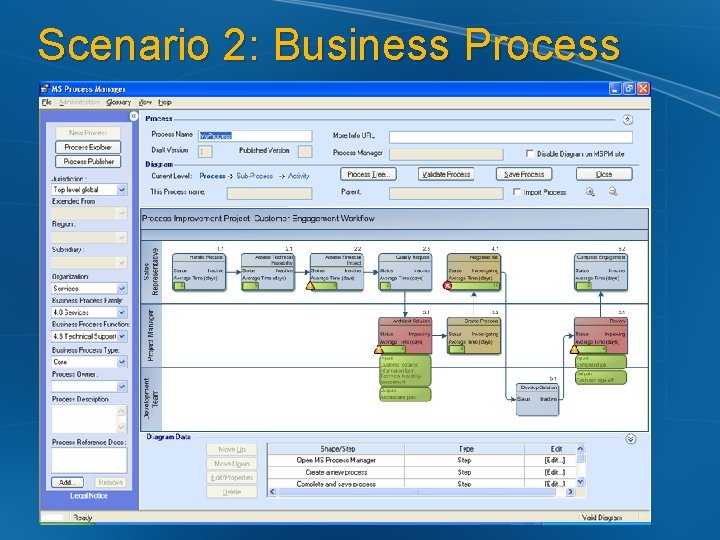Open the Legal Notice link
Image resolution: width=720 pixels, height=540 pixels.
pyautogui.click(x=89, y=496)
